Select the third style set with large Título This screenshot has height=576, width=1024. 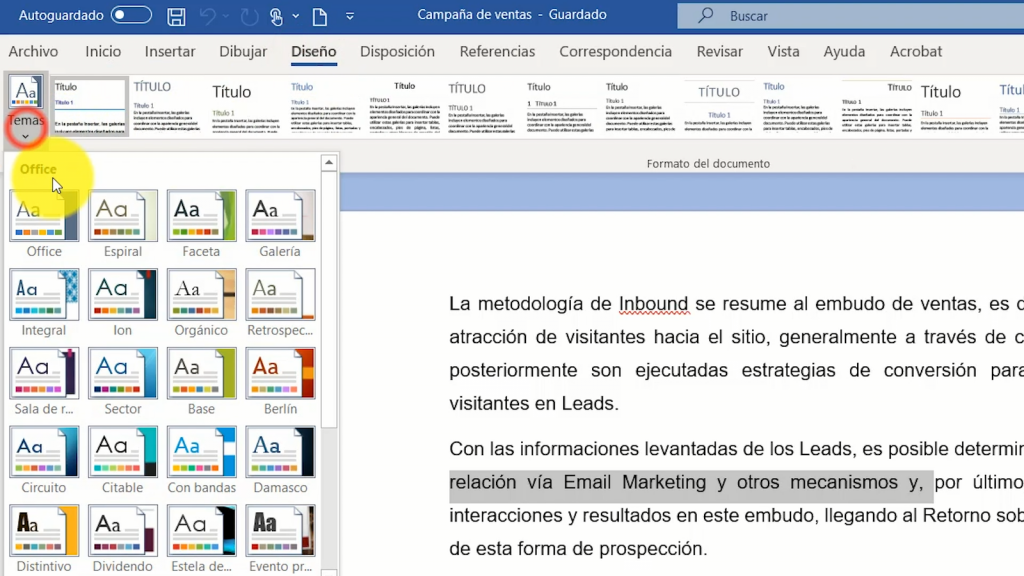tap(246, 106)
